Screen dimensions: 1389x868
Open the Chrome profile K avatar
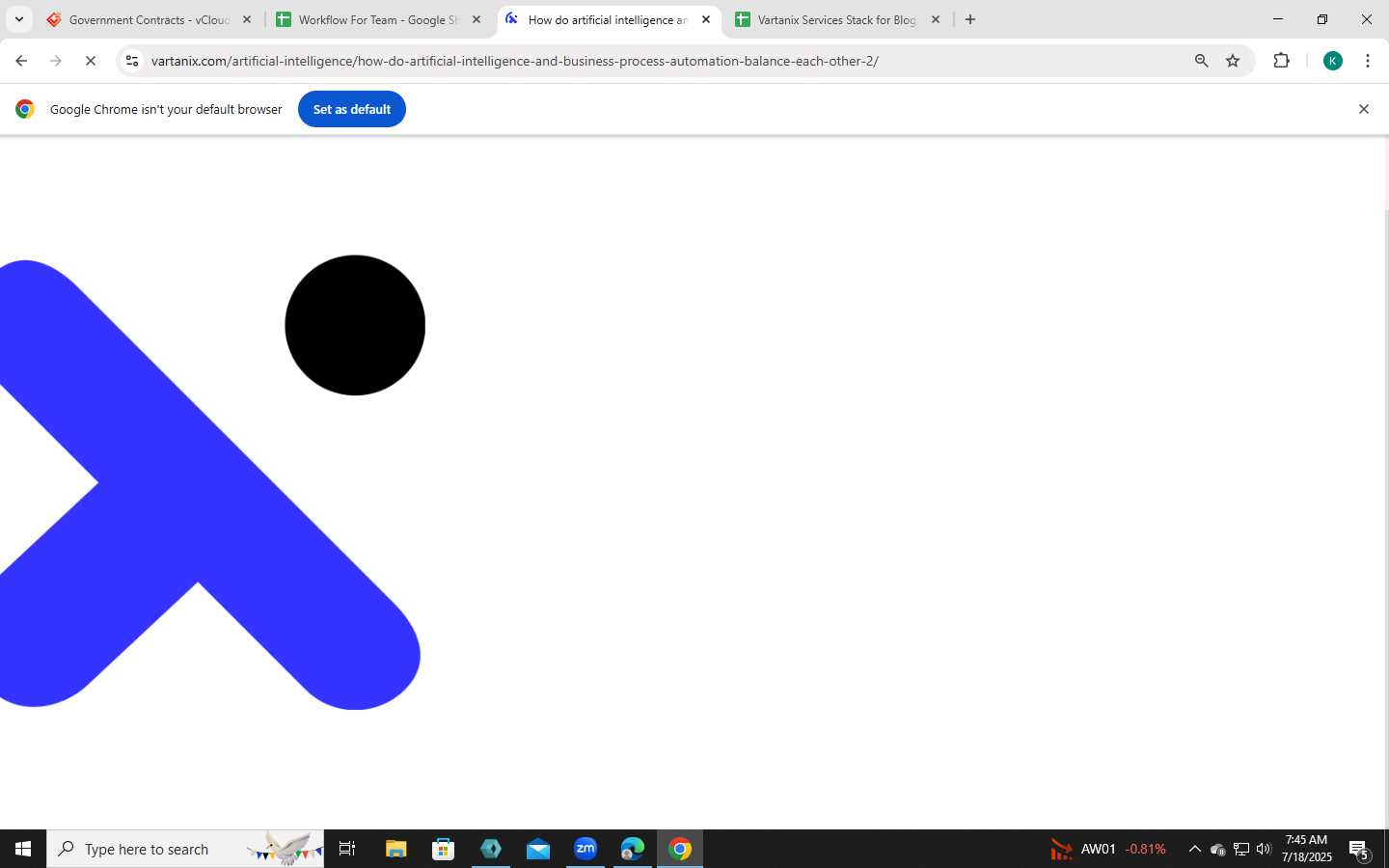[x=1333, y=61]
